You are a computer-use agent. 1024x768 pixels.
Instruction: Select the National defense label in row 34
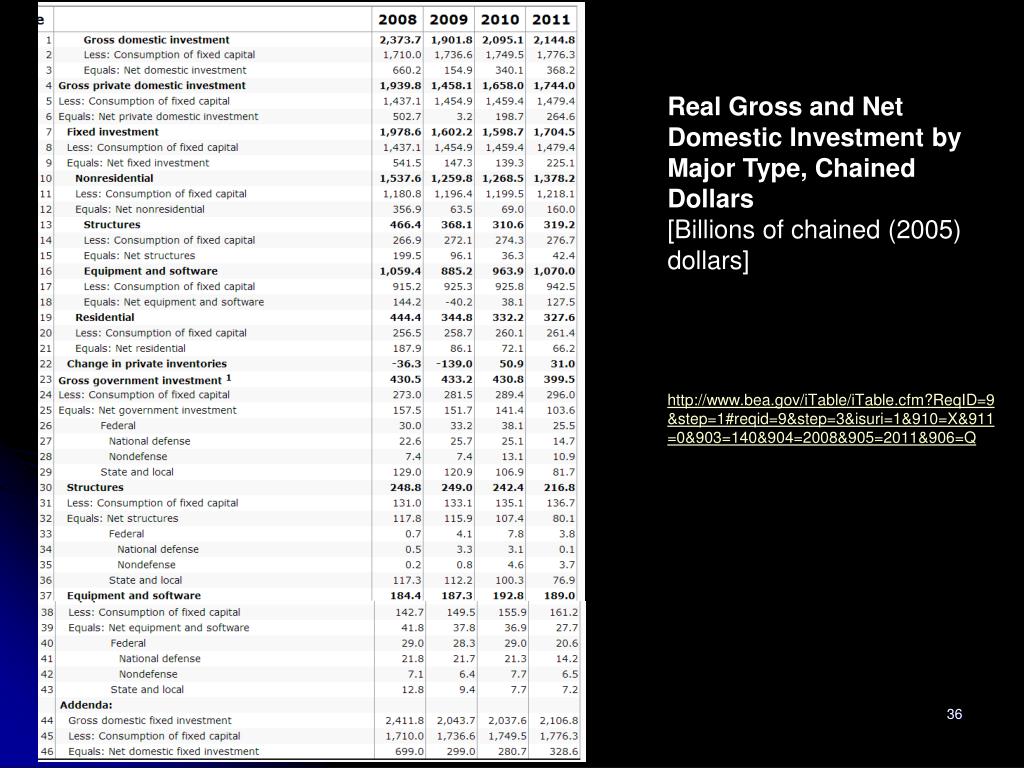tap(157, 550)
